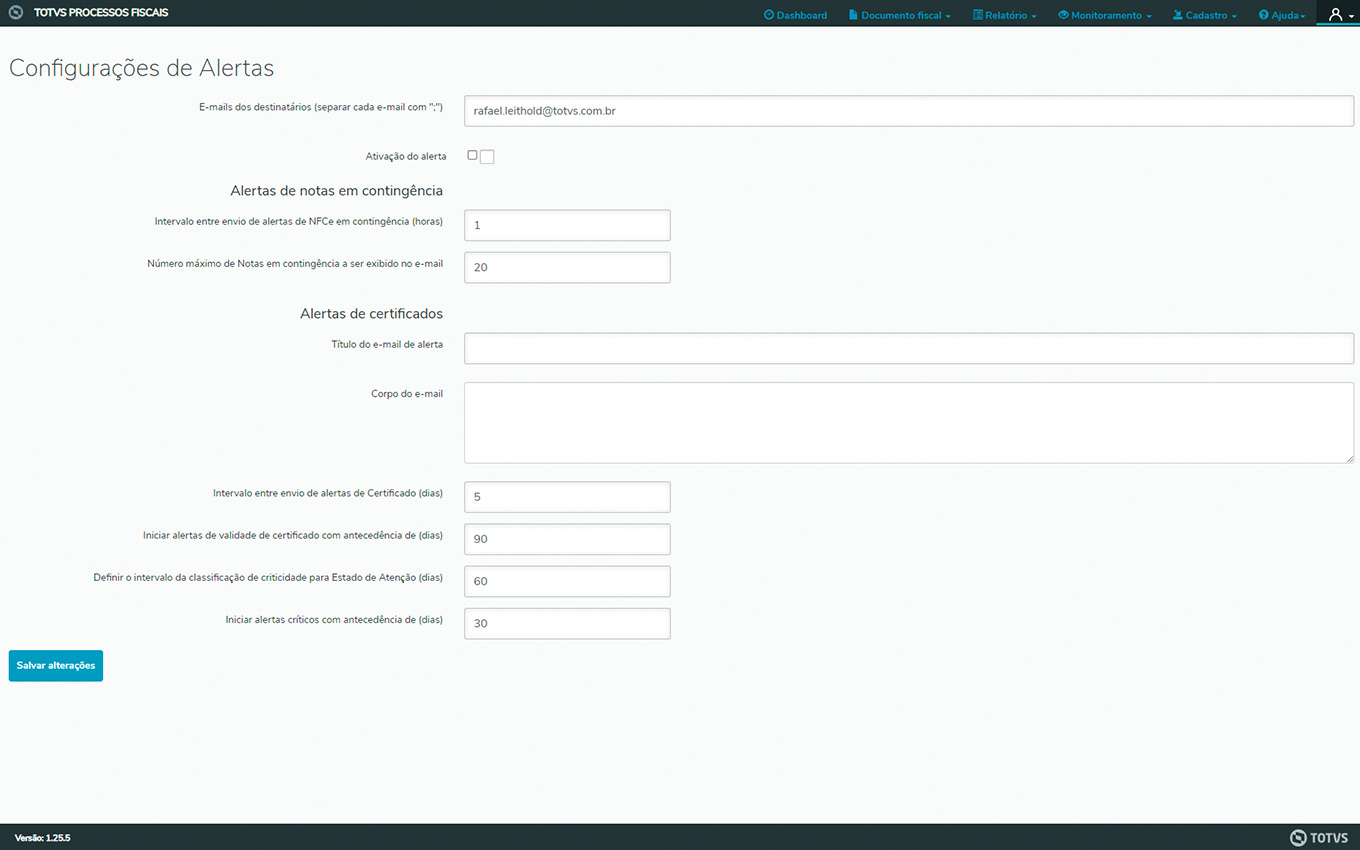Click inside the Corpo do e-mail textarea
1360x850 pixels.
coord(908,422)
